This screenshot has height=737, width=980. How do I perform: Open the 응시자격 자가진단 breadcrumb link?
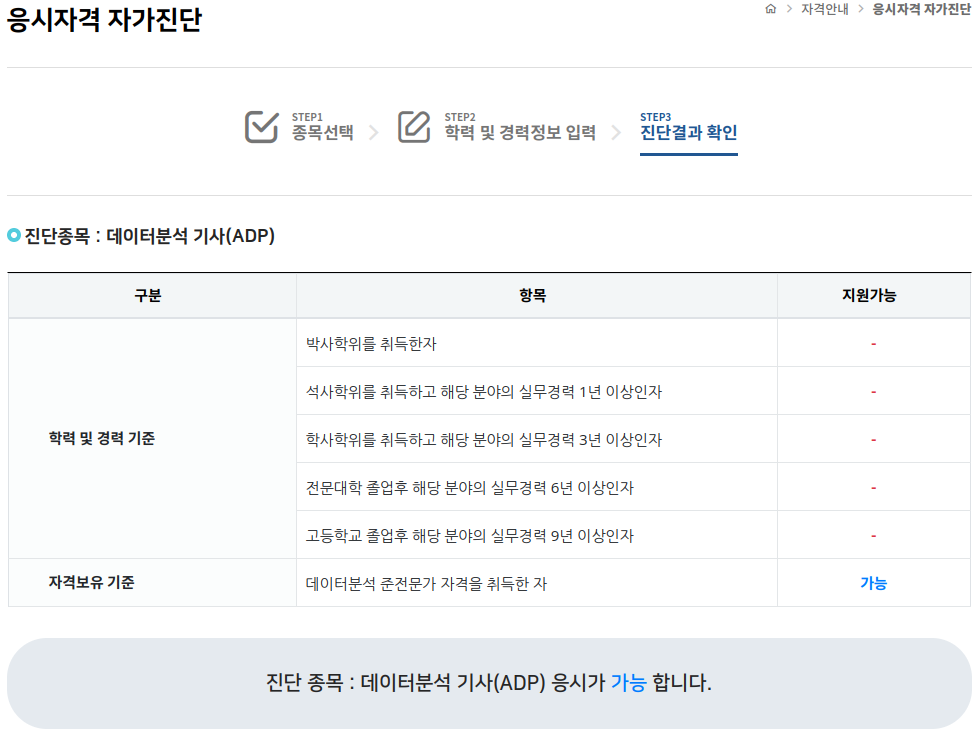(921, 9)
